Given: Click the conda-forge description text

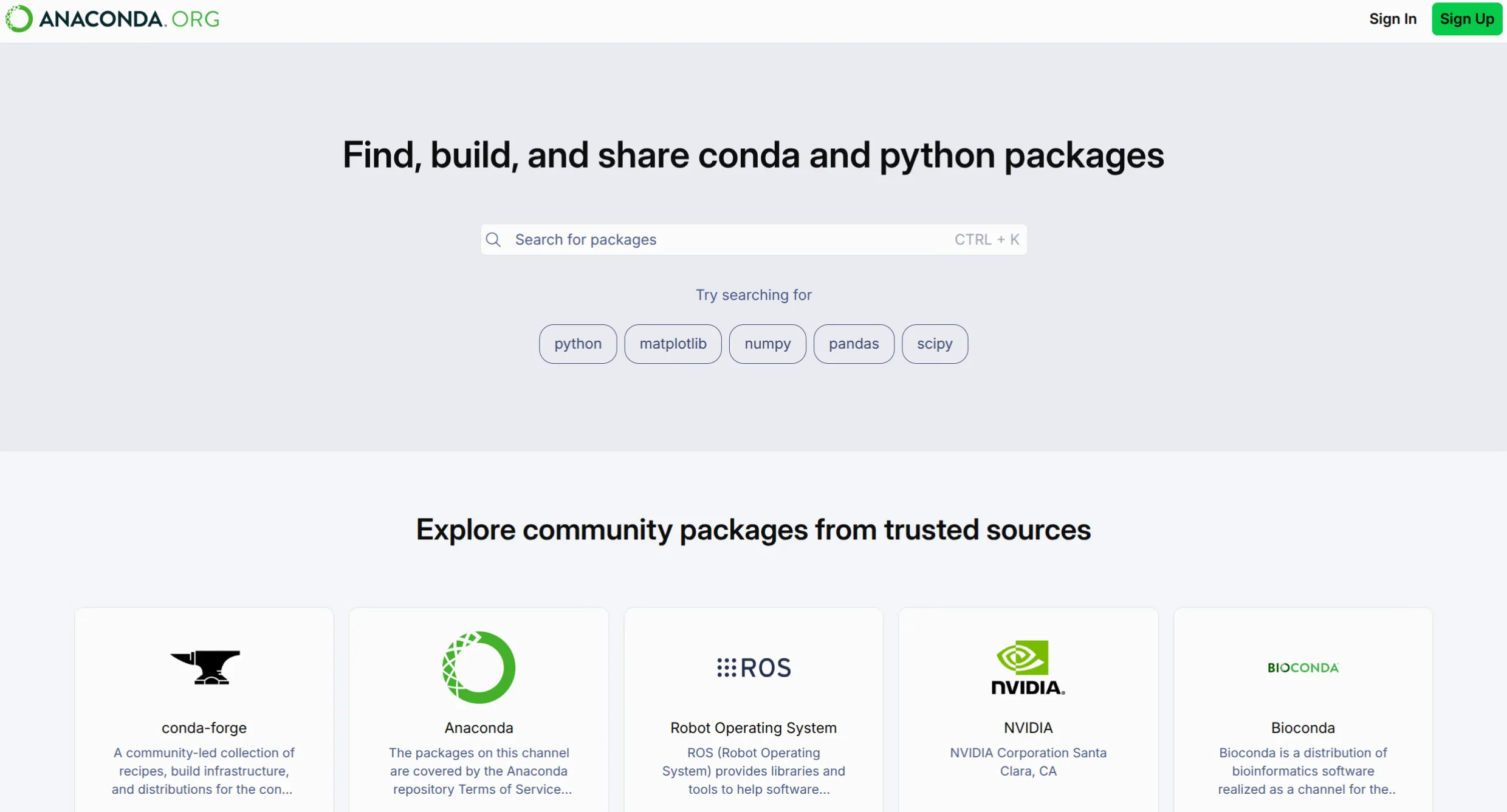Looking at the screenshot, I should click(204, 771).
